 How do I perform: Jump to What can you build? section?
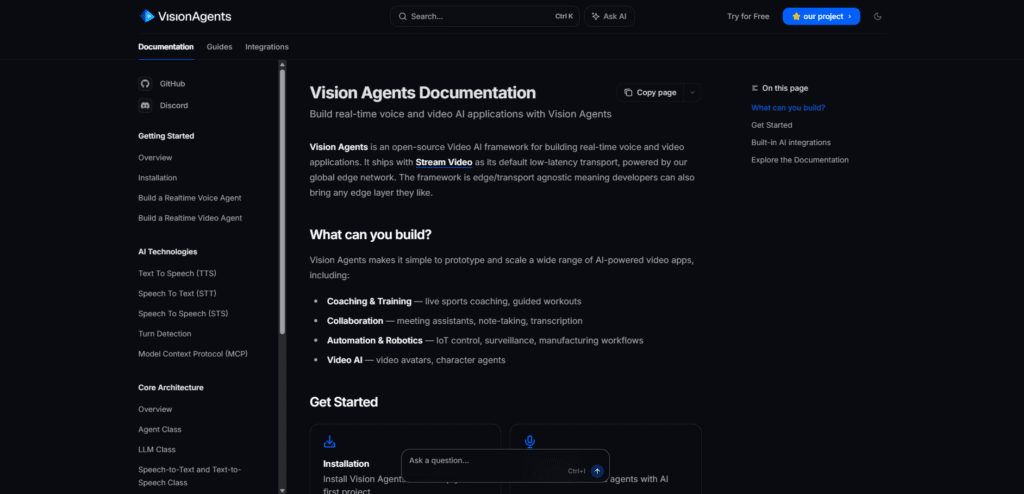point(788,108)
